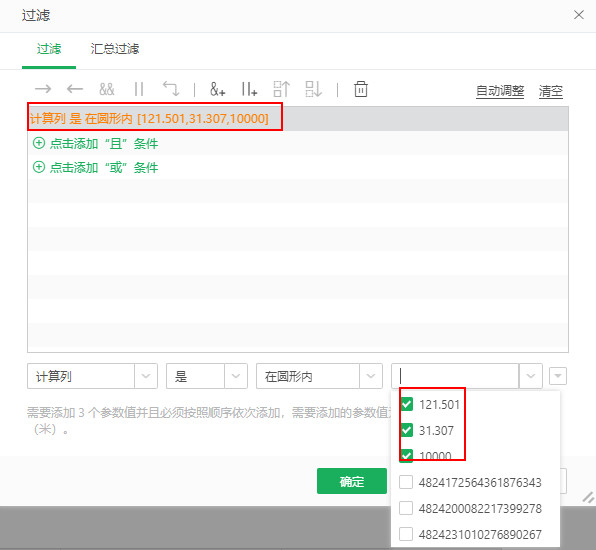The image size is (596, 550).
Task: Open the 是 operator dropdown
Action: tap(236, 376)
